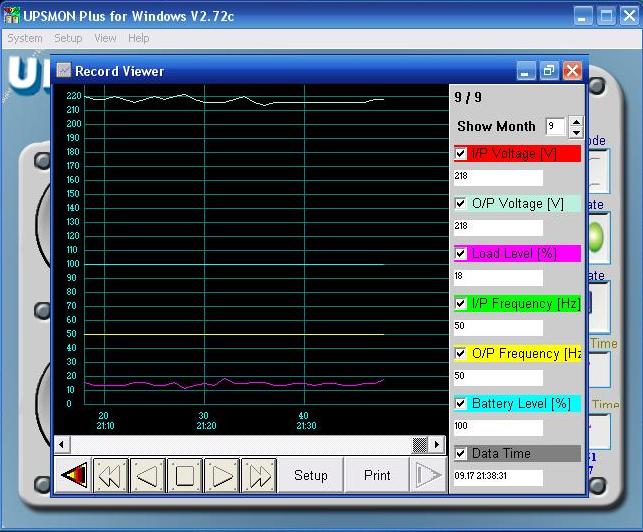
Task: Increase Show Month with the up arrow
Action: (x=575, y=122)
